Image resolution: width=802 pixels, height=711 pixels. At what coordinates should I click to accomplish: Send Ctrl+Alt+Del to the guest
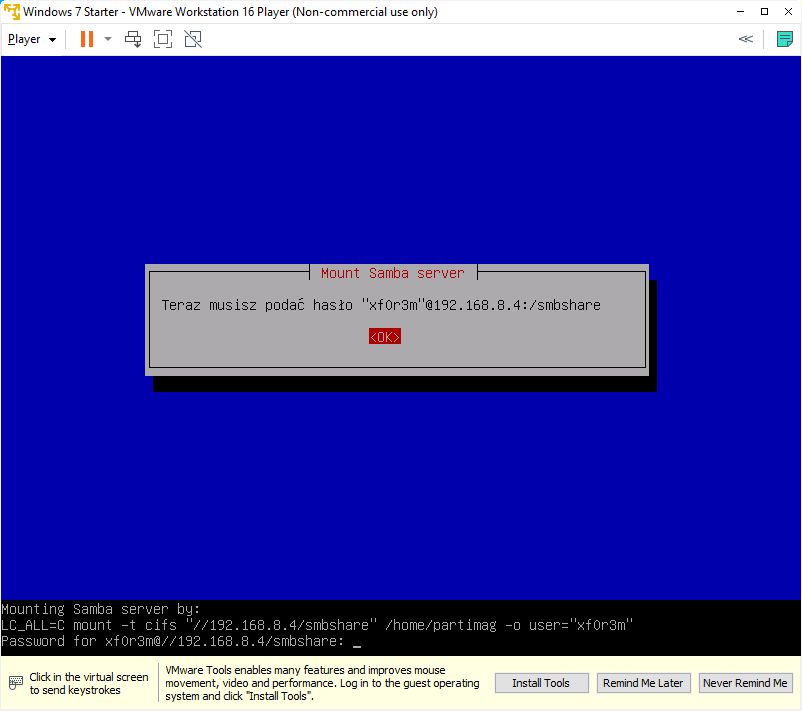point(133,39)
